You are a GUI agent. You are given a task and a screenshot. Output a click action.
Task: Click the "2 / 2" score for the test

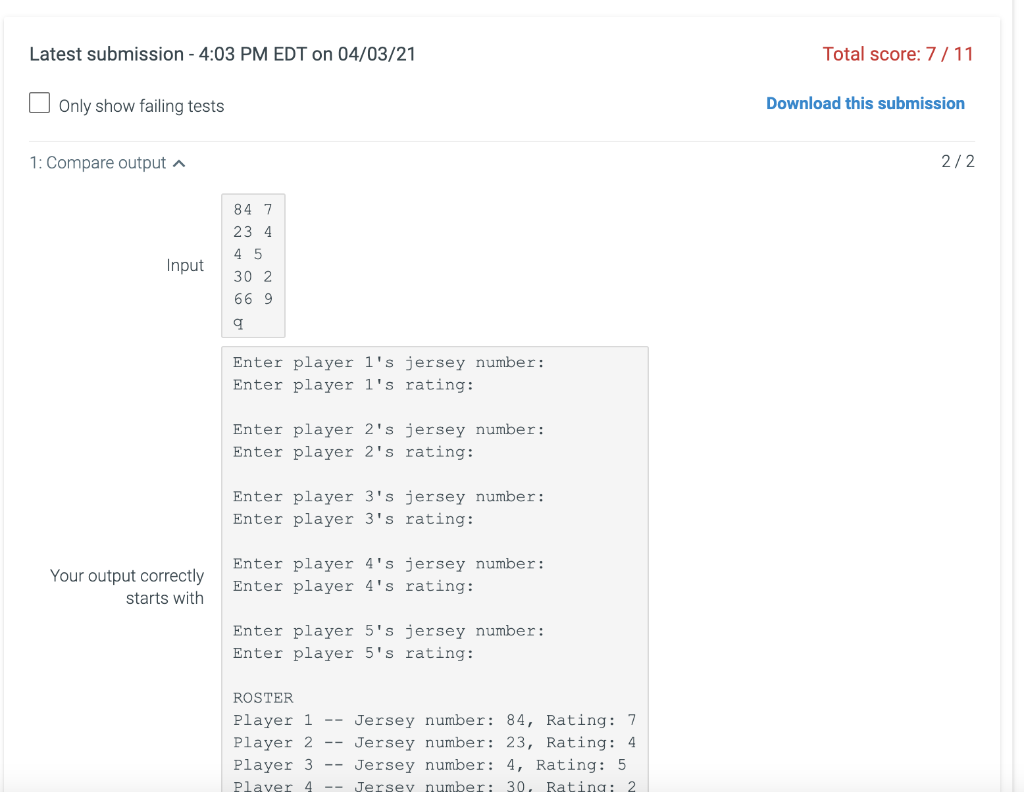click(960, 161)
